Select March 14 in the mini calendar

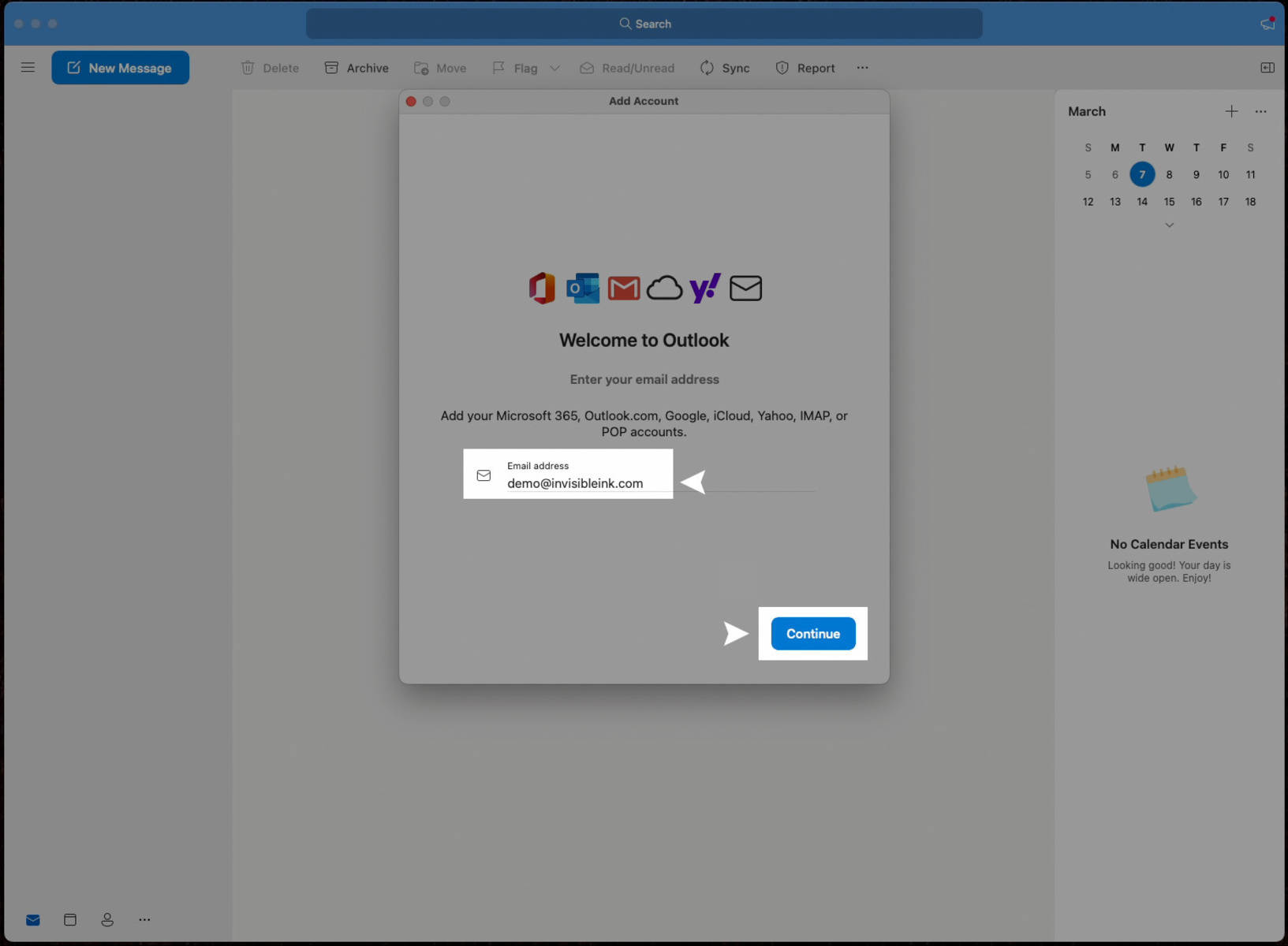(x=1142, y=202)
